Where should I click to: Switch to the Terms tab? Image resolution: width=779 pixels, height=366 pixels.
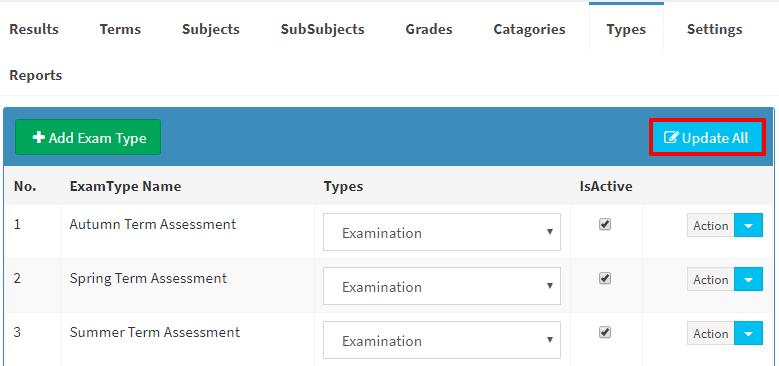coord(120,29)
